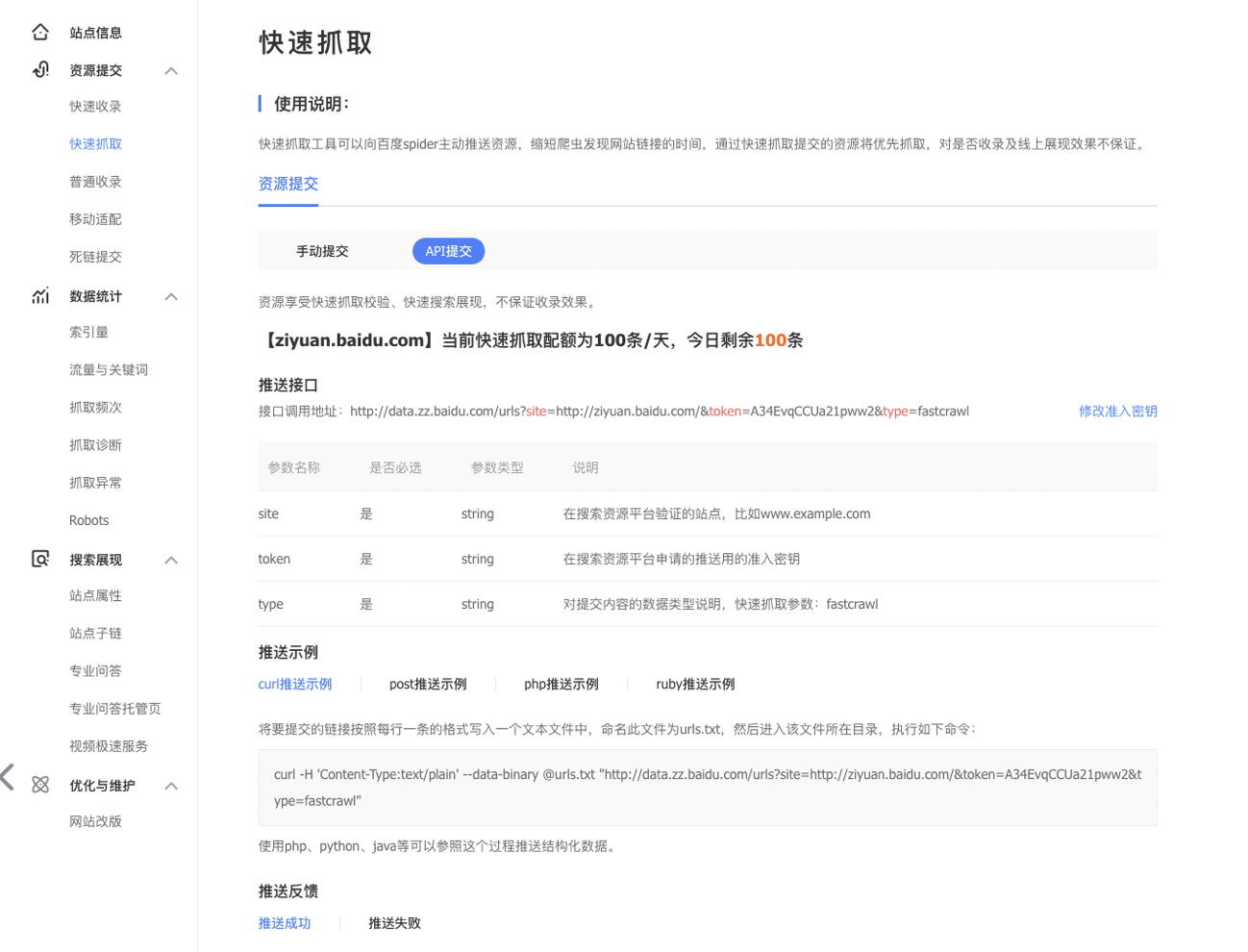
Task: View the 推送失败 feedback tab
Action: coord(394,923)
